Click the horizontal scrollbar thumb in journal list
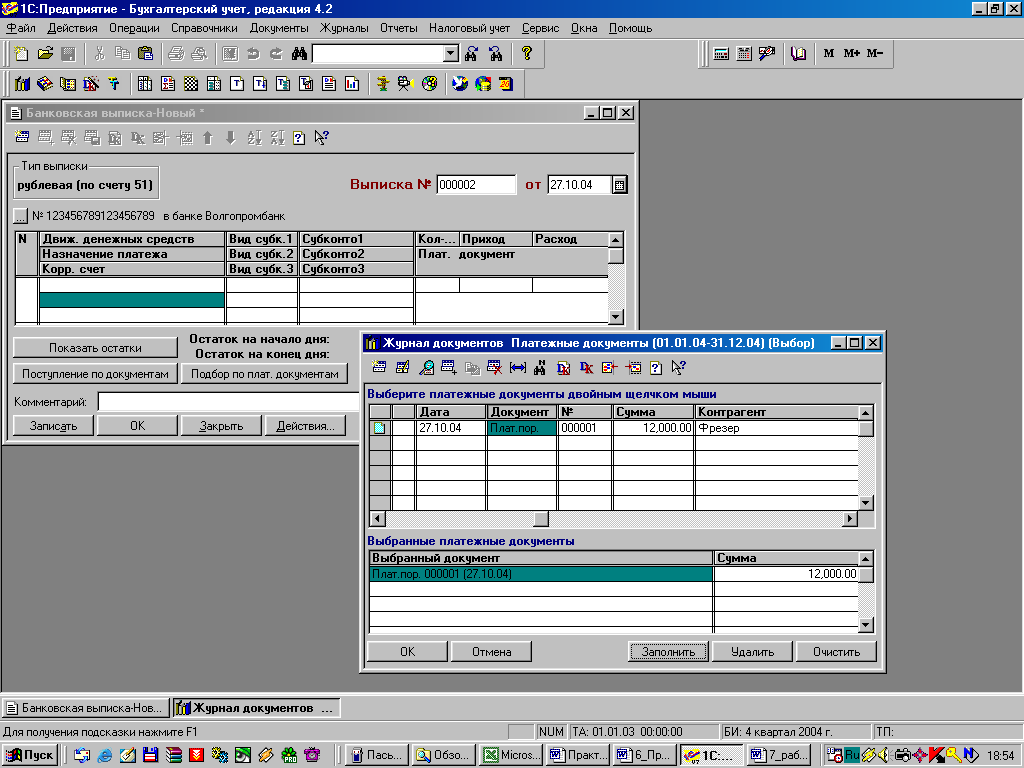Image resolution: width=1024 pixels, height=768 pixels. click(541, 519)
